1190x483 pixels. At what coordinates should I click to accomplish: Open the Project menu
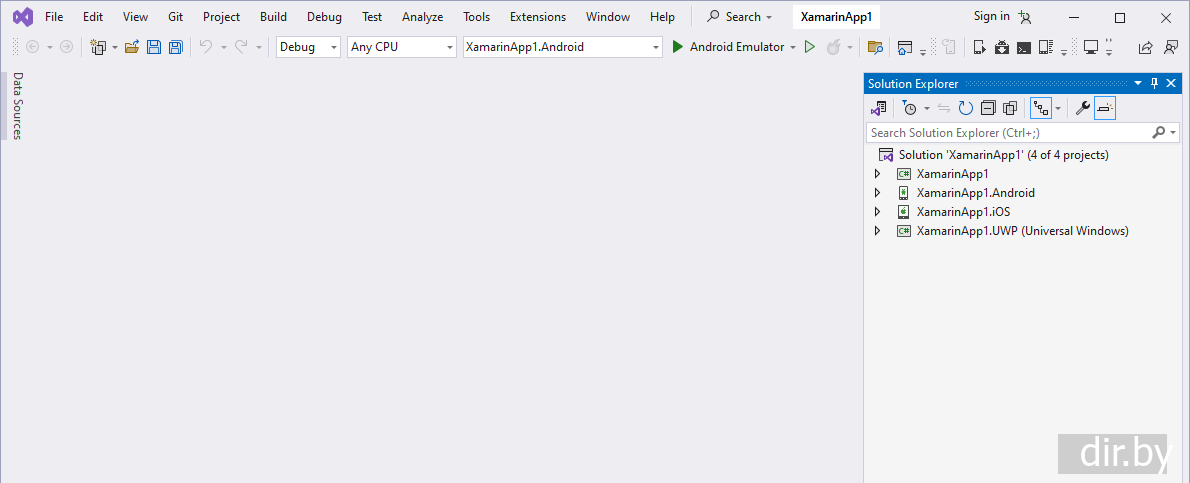tap(221, 17)
